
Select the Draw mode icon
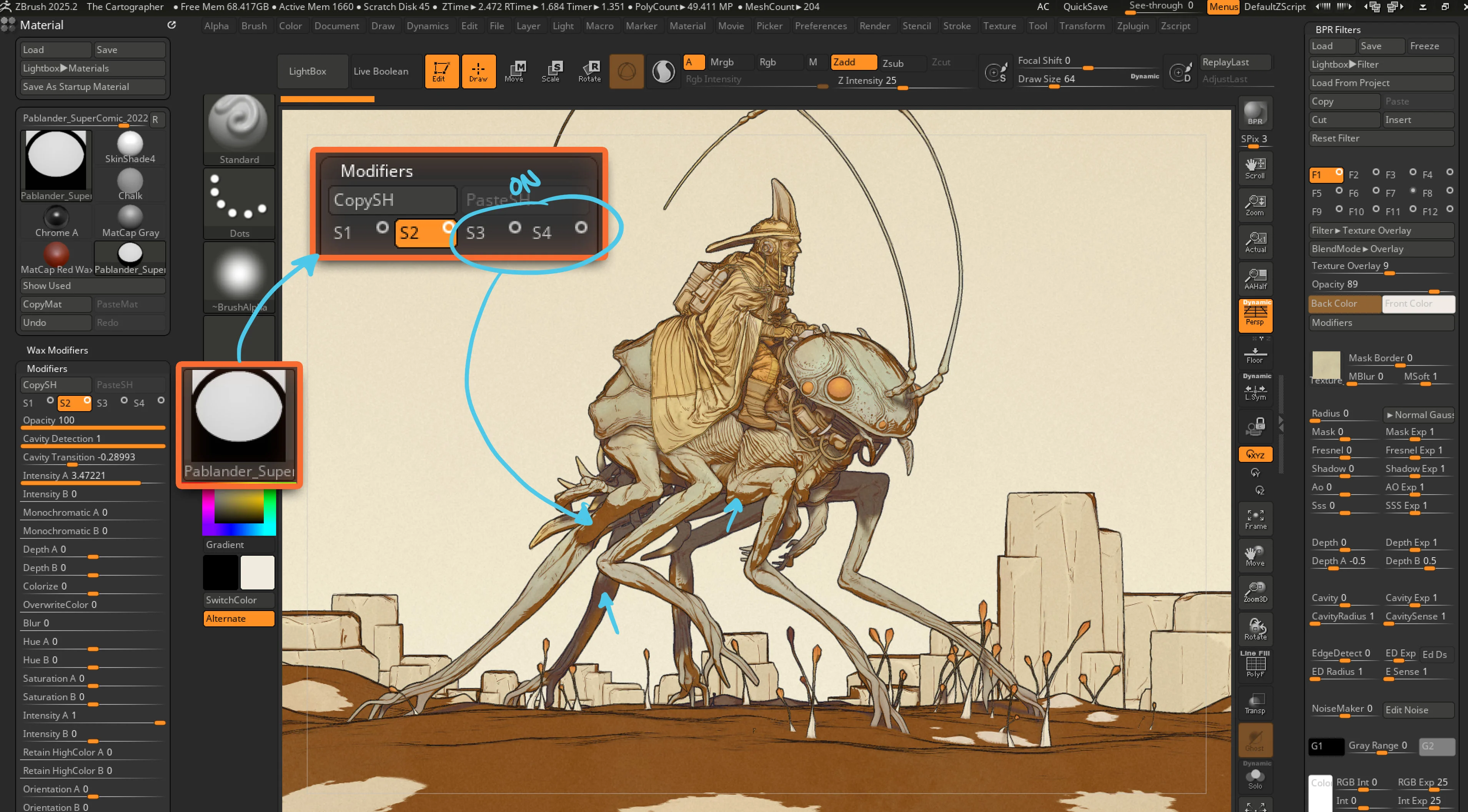pos(478,71)
